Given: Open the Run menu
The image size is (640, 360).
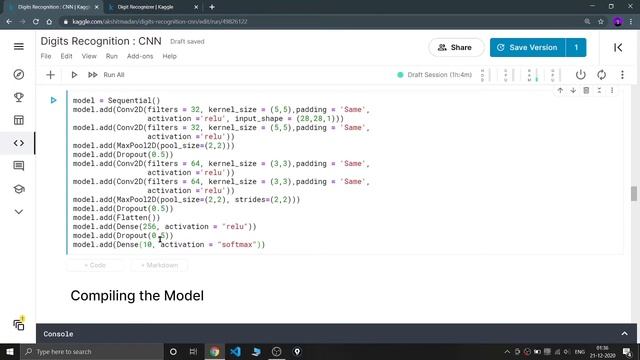Looking at the screenshot, I should pos(111,56).
